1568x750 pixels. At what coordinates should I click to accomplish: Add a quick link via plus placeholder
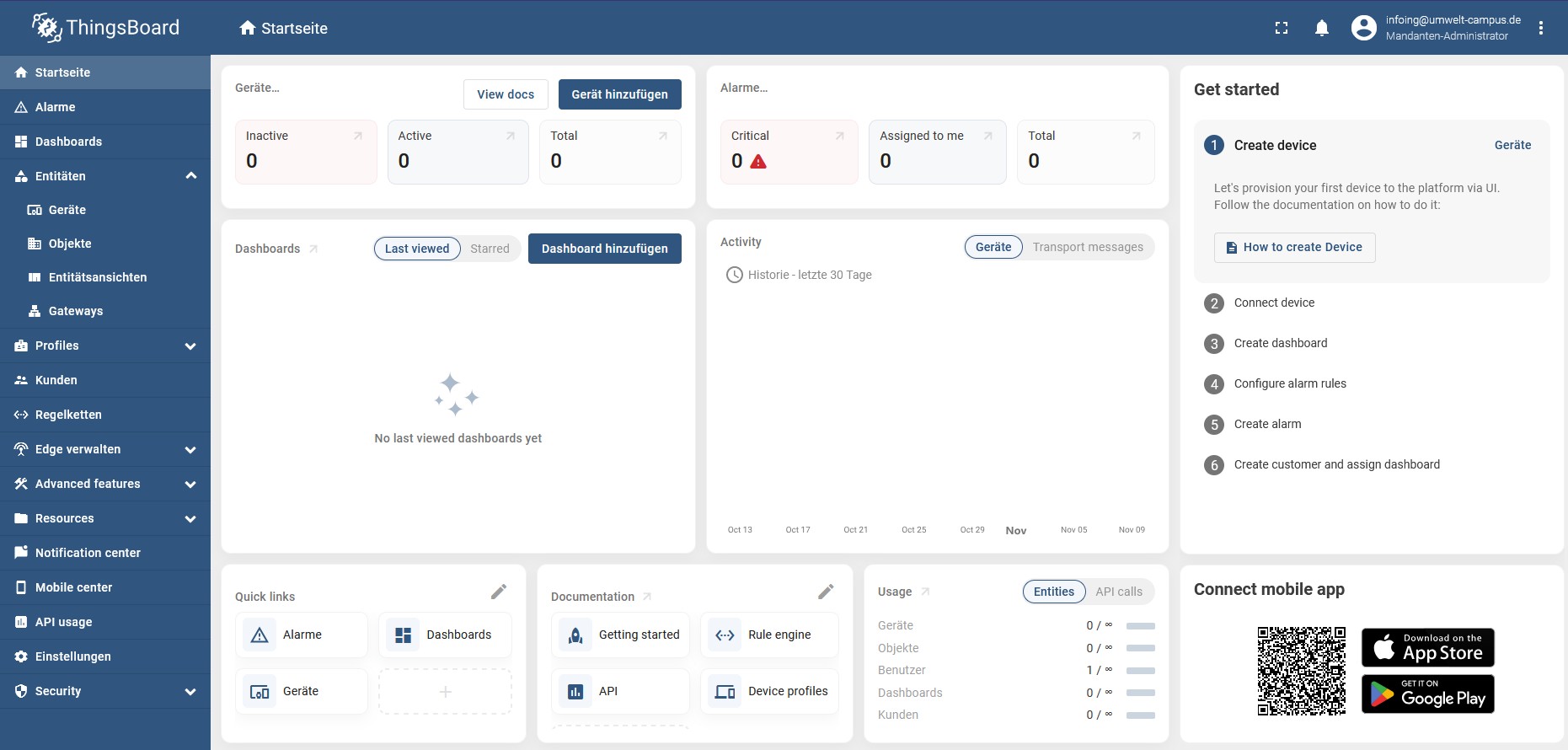point(445,692)
